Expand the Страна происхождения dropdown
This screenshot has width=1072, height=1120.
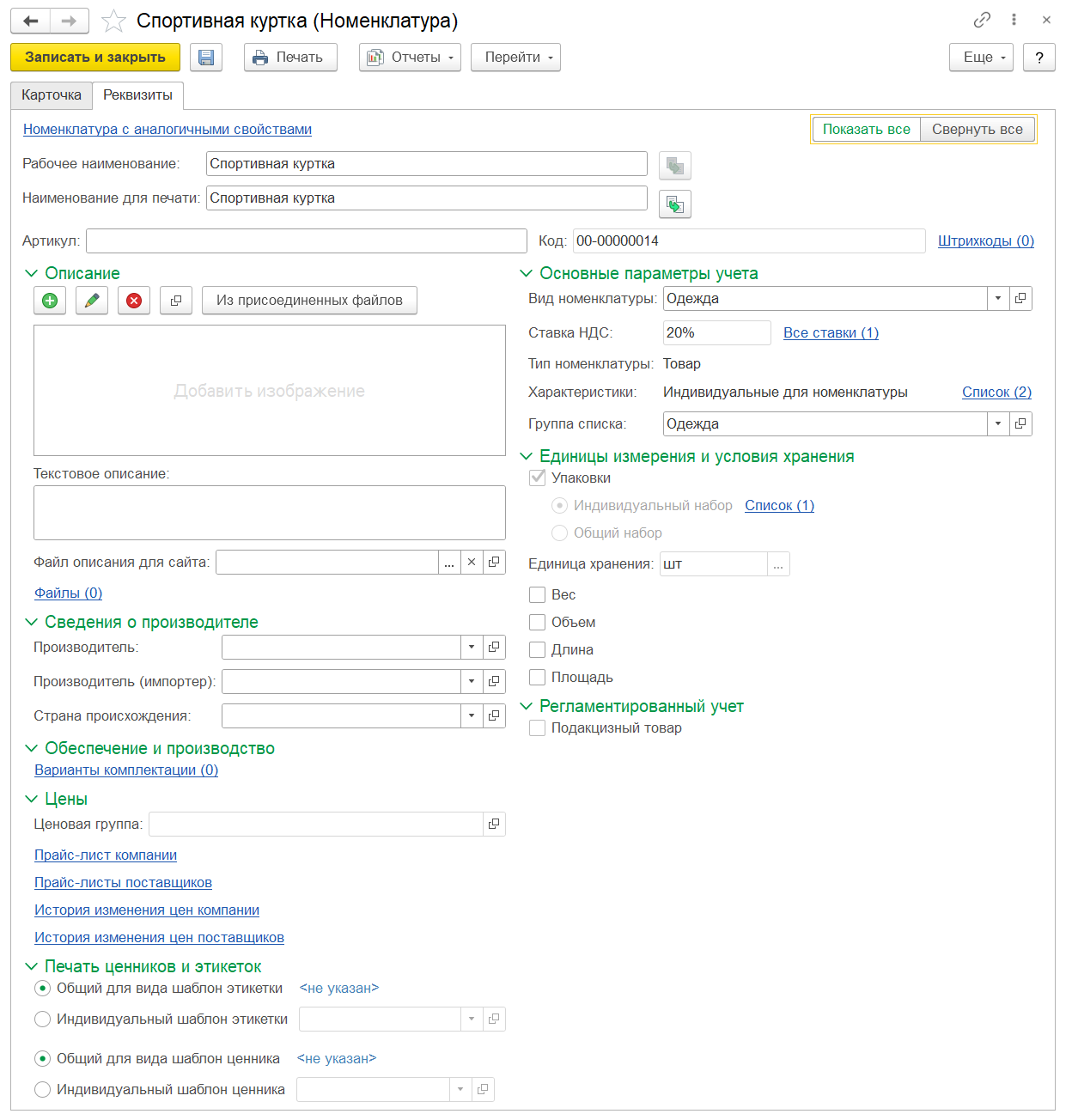472,716
